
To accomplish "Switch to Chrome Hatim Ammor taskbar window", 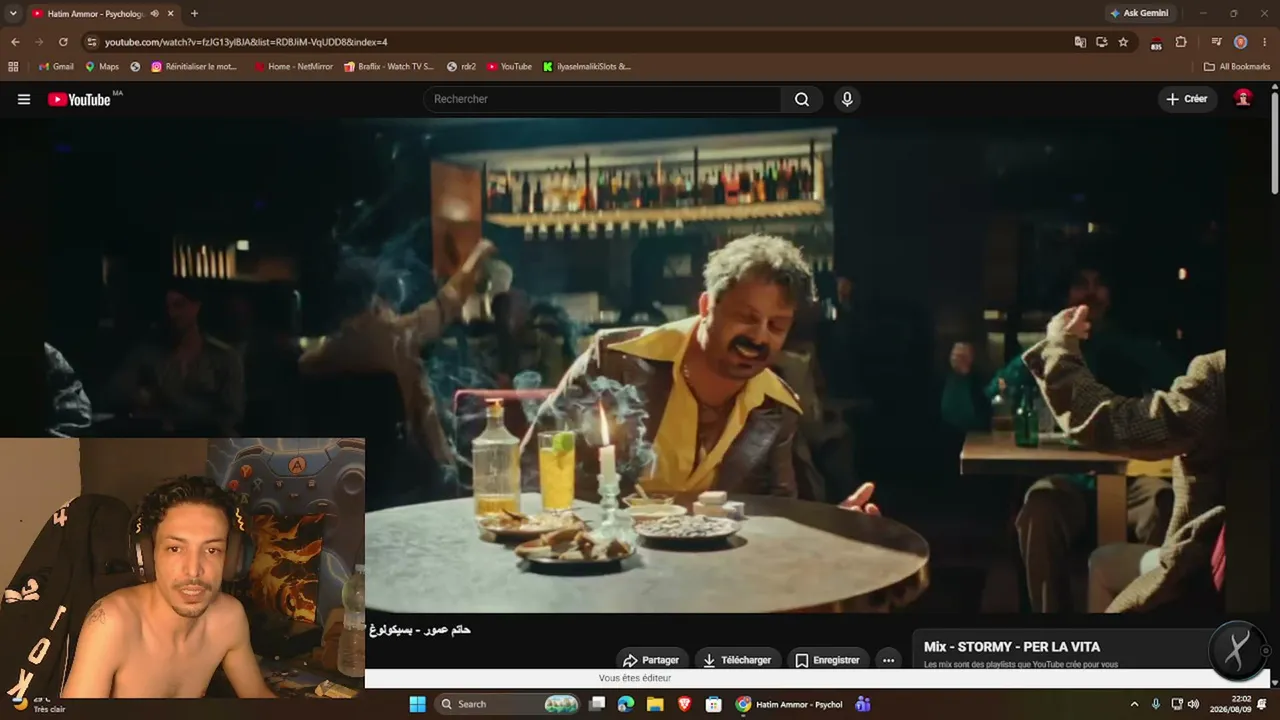I will [x=789, y=704].
